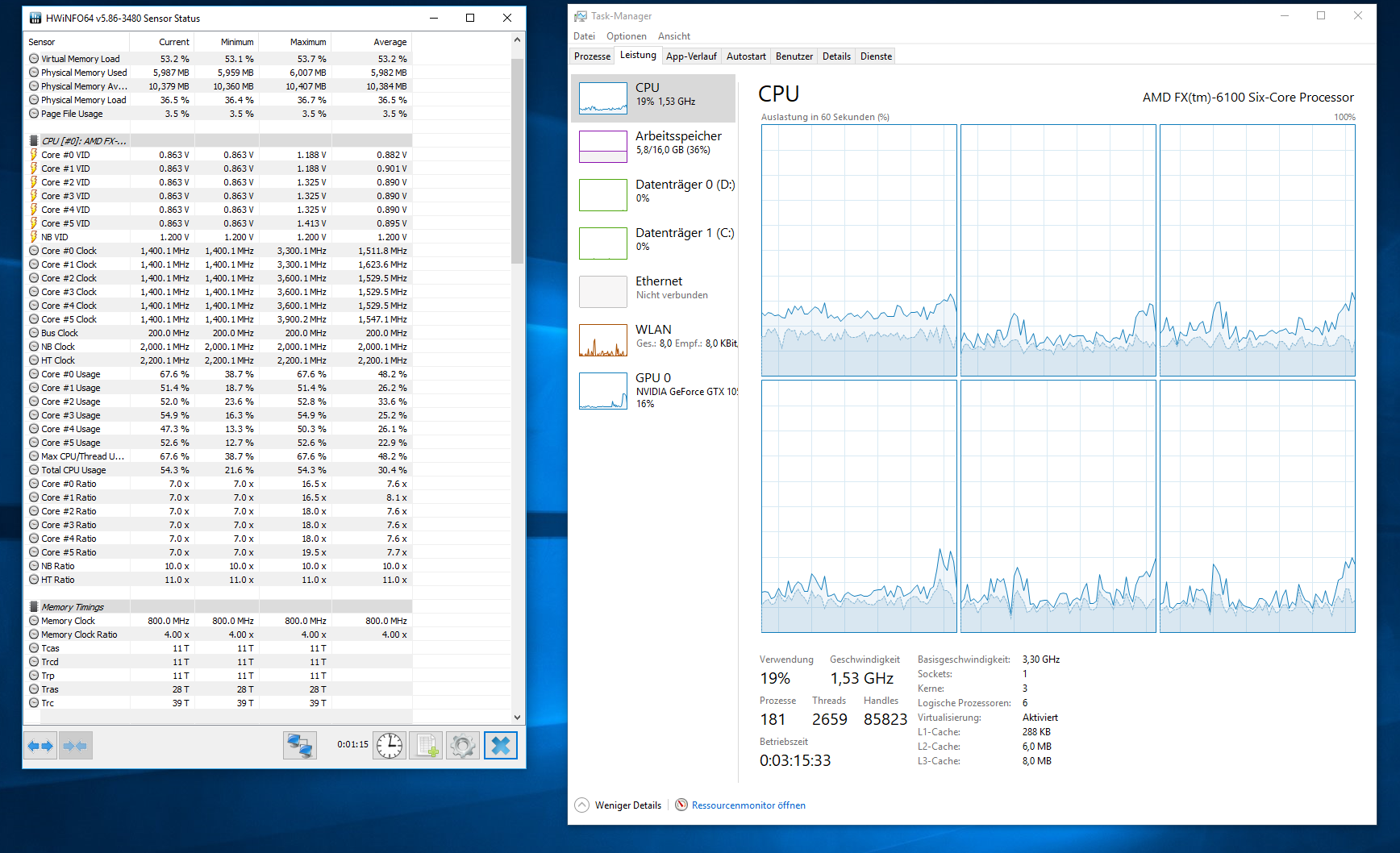Click the Core #0 Clock sensor icon
The image size is (1400, 853).
pos(34,251)
